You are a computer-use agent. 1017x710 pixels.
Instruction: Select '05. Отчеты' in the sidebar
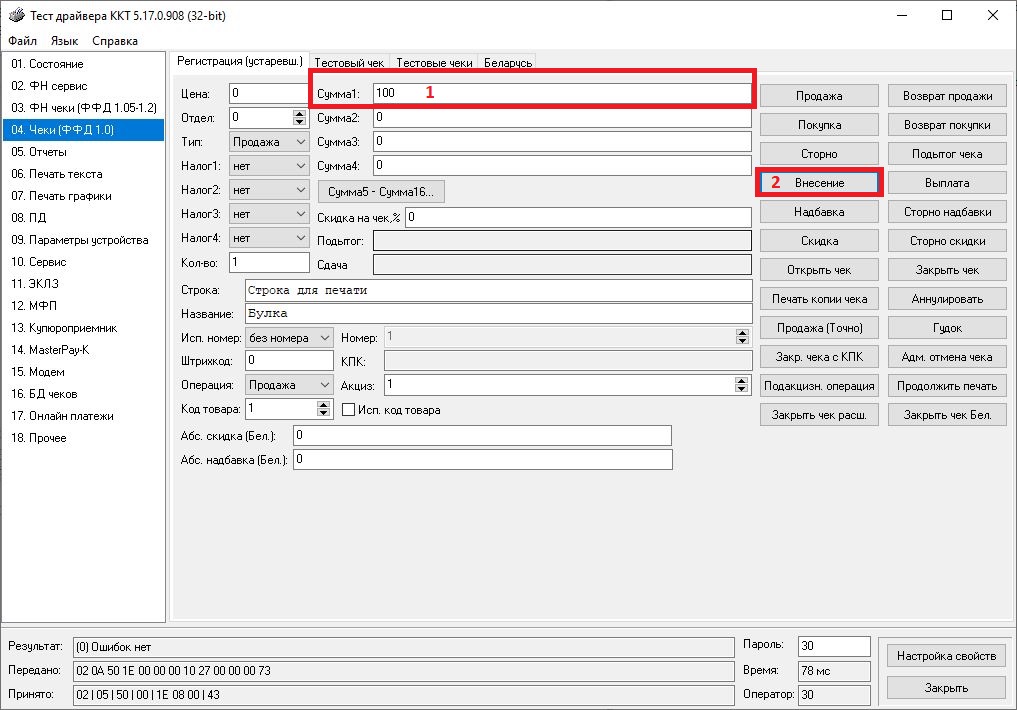click(x=40, y=152)
